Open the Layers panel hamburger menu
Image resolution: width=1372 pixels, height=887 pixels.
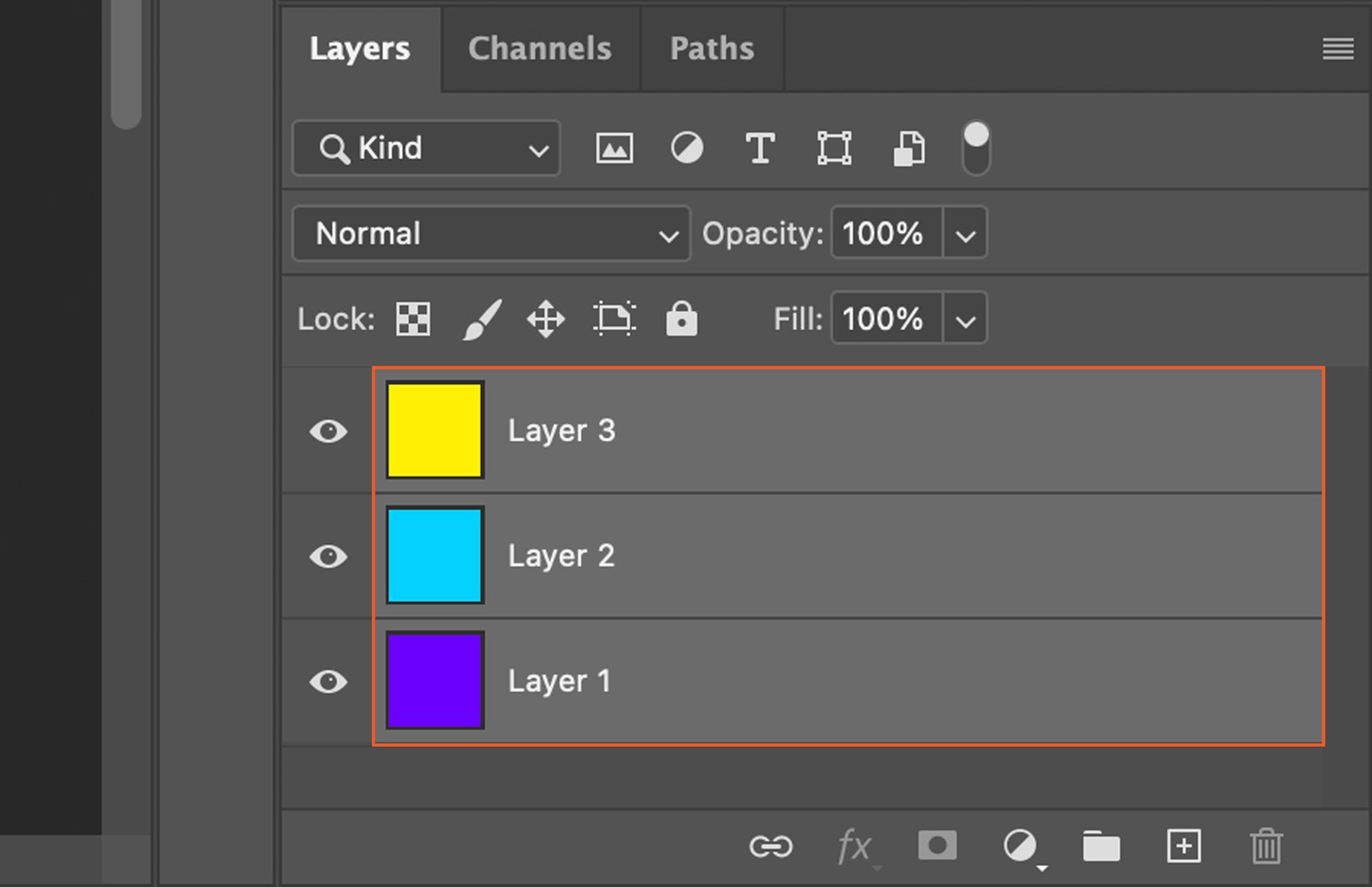(1338, 49)
